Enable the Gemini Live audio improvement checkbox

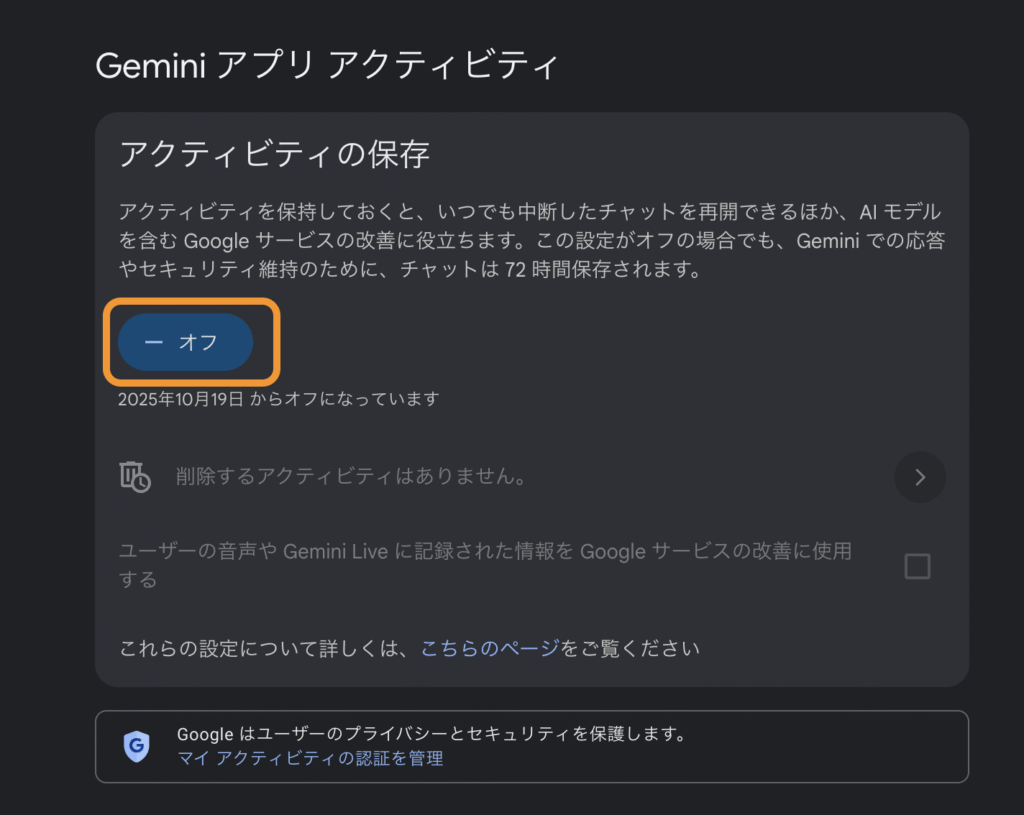click(x=916, y=567)
